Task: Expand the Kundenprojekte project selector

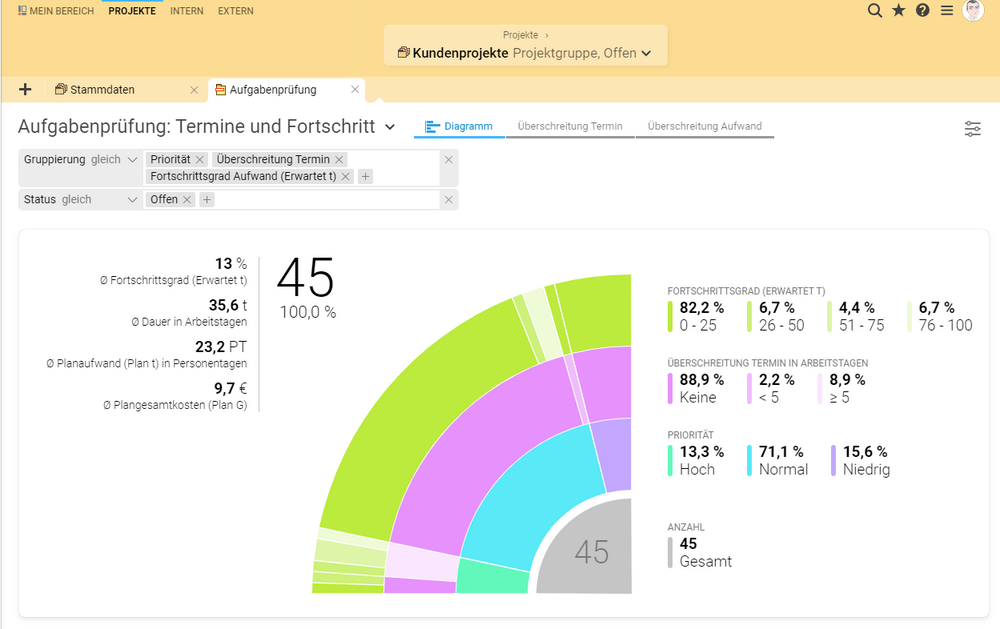Action: tap(646, 54)
